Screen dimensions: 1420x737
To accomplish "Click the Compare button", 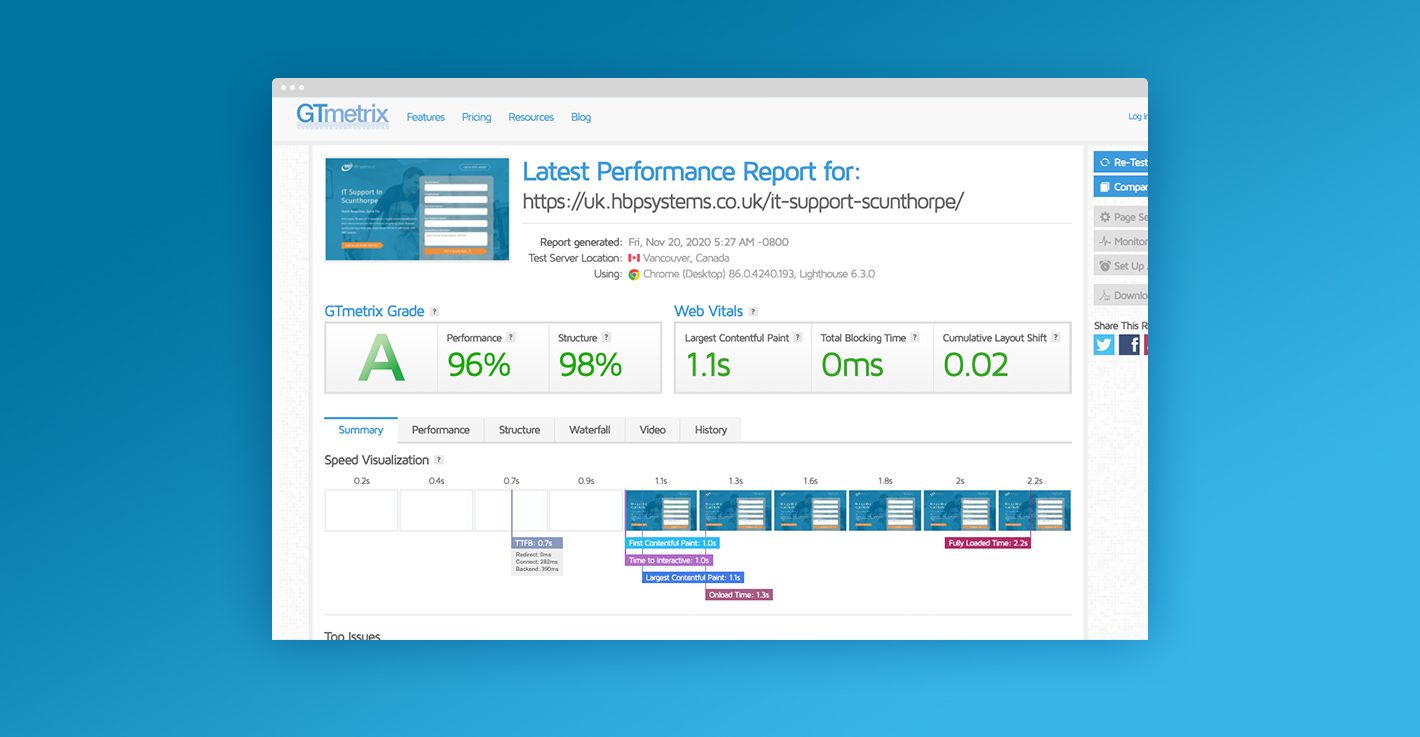I will [x=1121, y=187].
